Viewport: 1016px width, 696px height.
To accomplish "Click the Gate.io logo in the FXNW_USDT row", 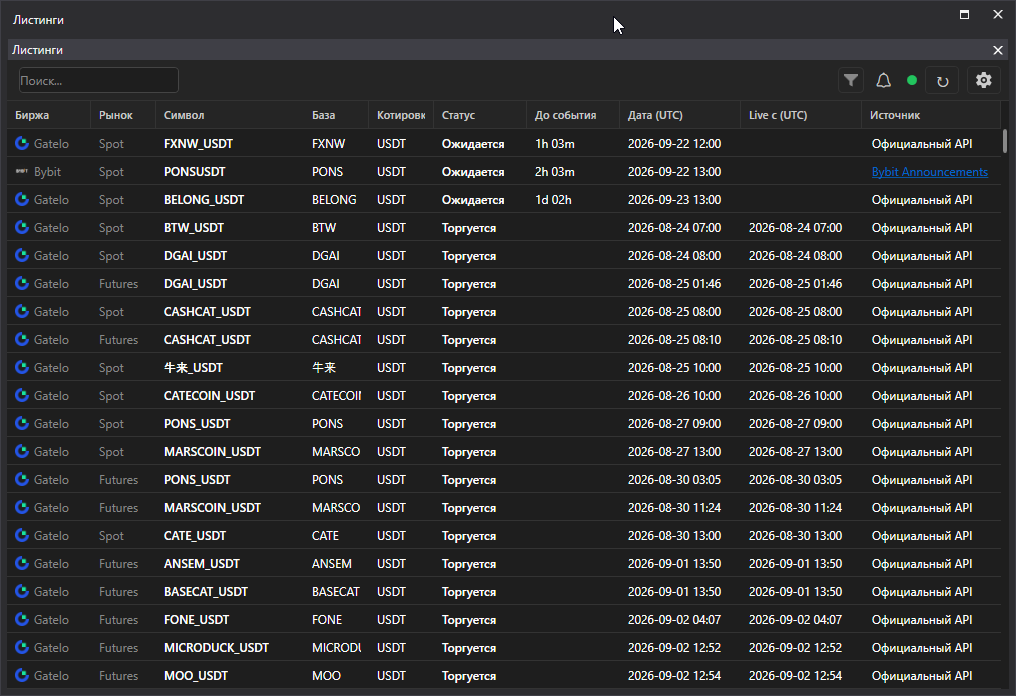I will 22,143.
